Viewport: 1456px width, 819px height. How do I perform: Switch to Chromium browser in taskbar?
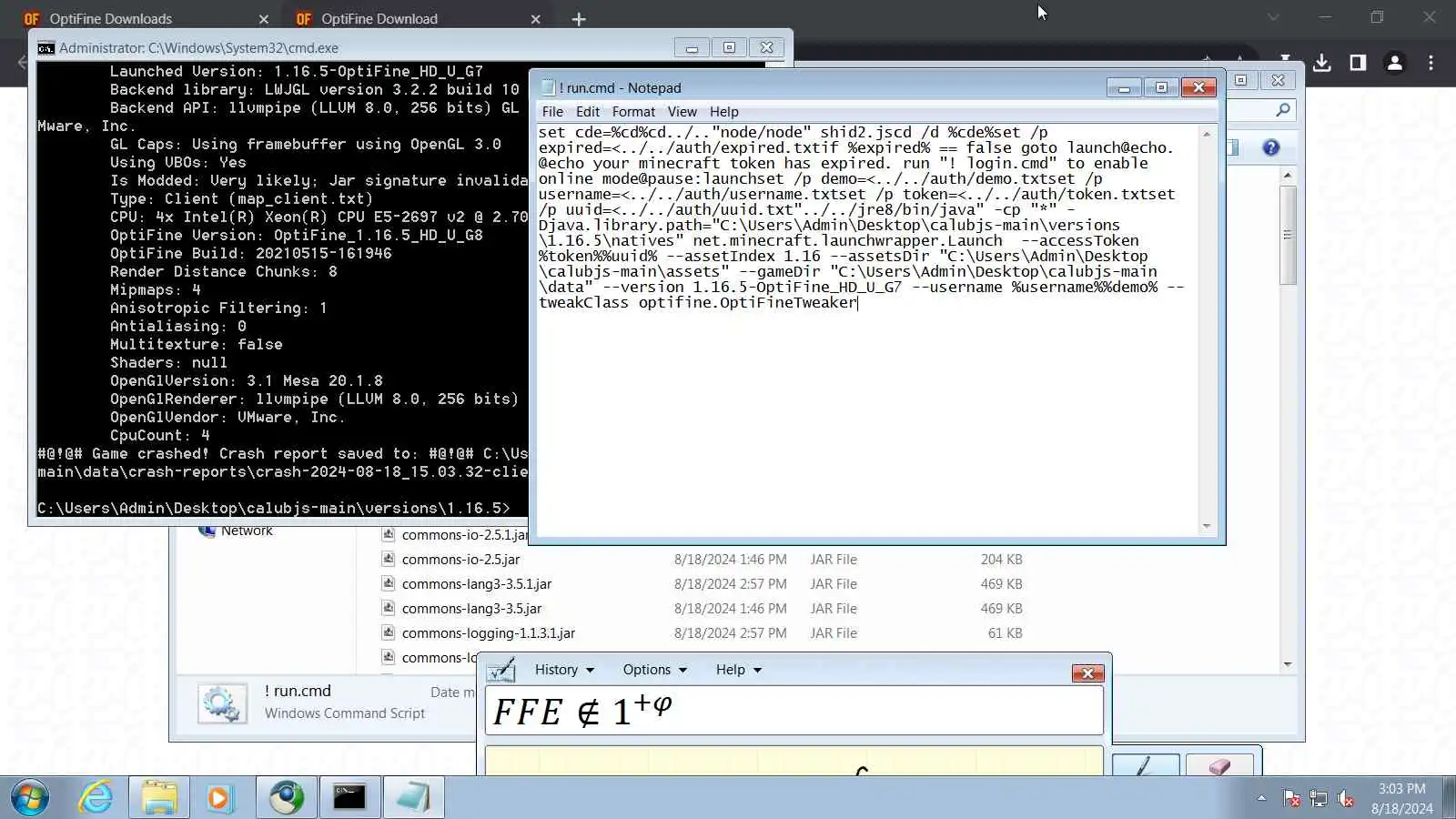click(x=287, y=798)
